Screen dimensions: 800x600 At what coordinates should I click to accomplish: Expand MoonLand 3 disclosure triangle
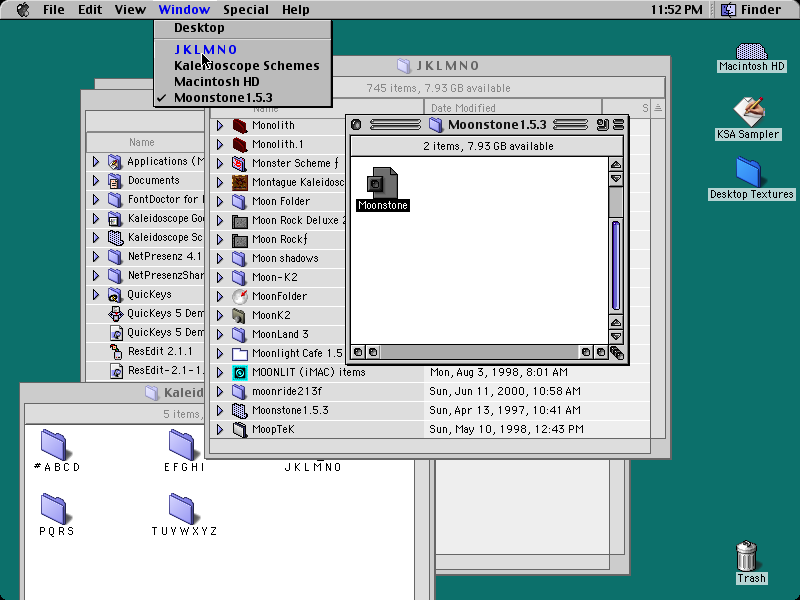pyautogui.click(x=220, y=334)
